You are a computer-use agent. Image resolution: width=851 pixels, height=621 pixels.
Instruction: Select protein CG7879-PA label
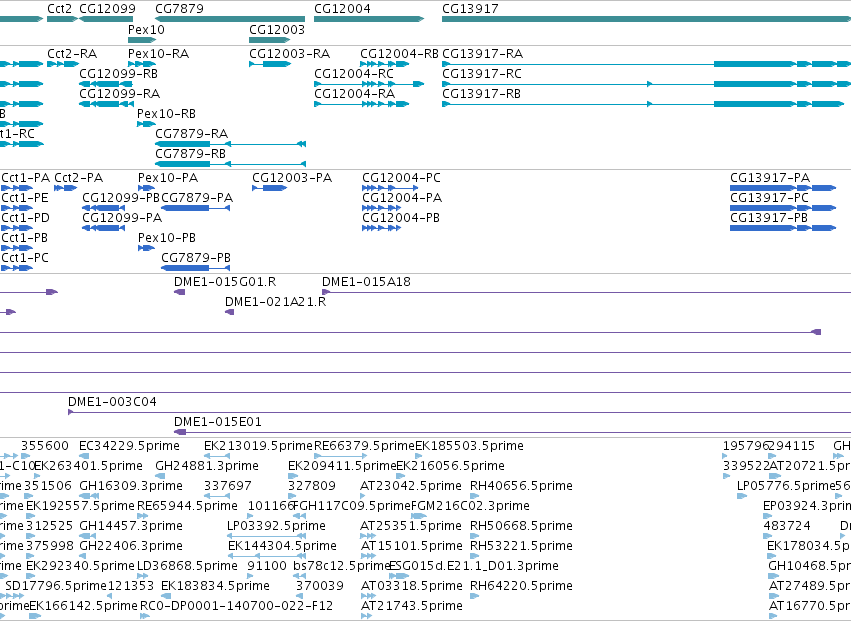coord(197,198)
